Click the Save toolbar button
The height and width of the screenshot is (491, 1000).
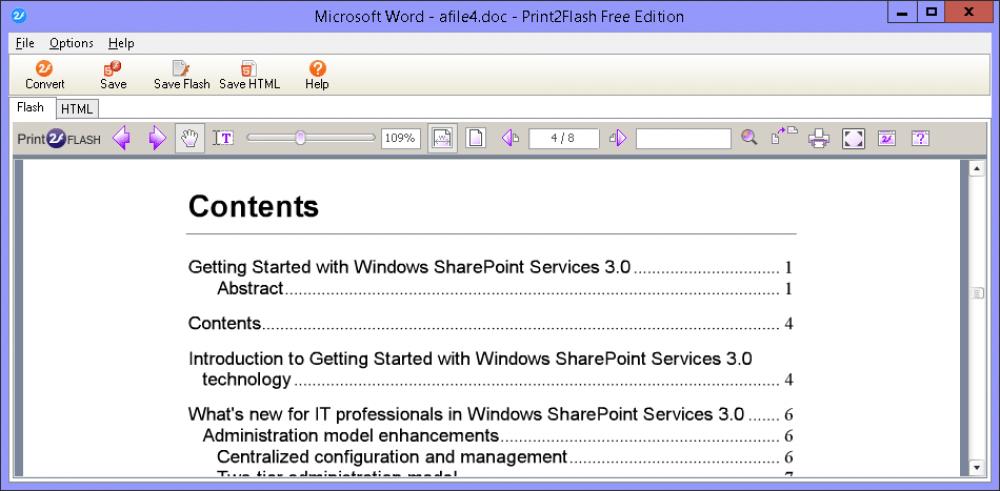(113, 75)
